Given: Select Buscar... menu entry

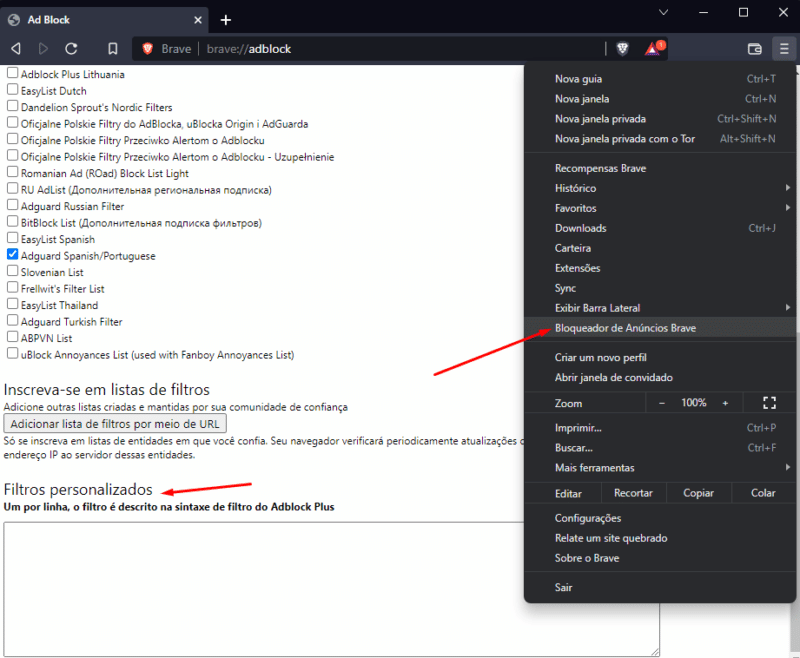Looking at the screenshot, I should [x=660, y=448].
